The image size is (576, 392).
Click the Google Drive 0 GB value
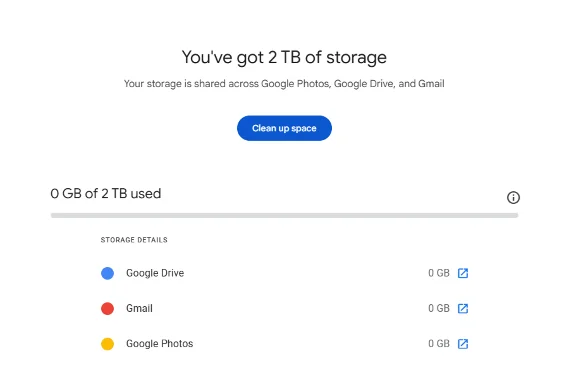click(x=439, y=273)
